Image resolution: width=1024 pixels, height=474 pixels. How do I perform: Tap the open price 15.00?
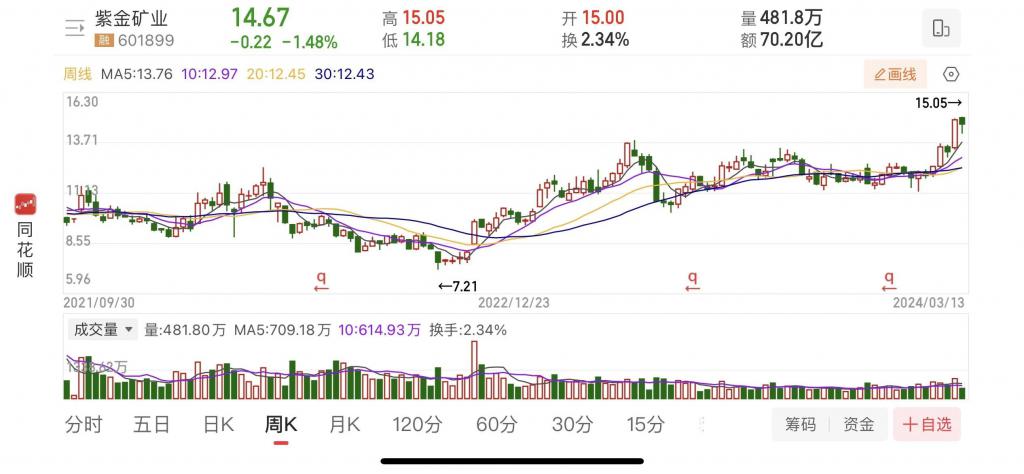[602, 18]
